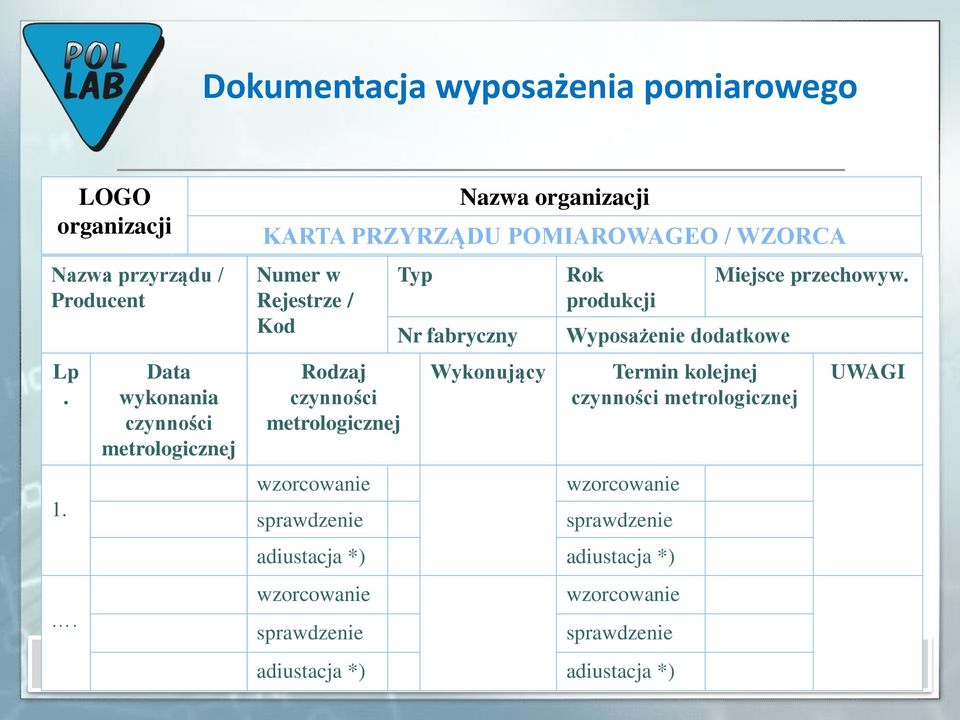Click the 'Nazwa organizacji' header cell
This screenshot has width=960, height=720.
tap(554, 197)
